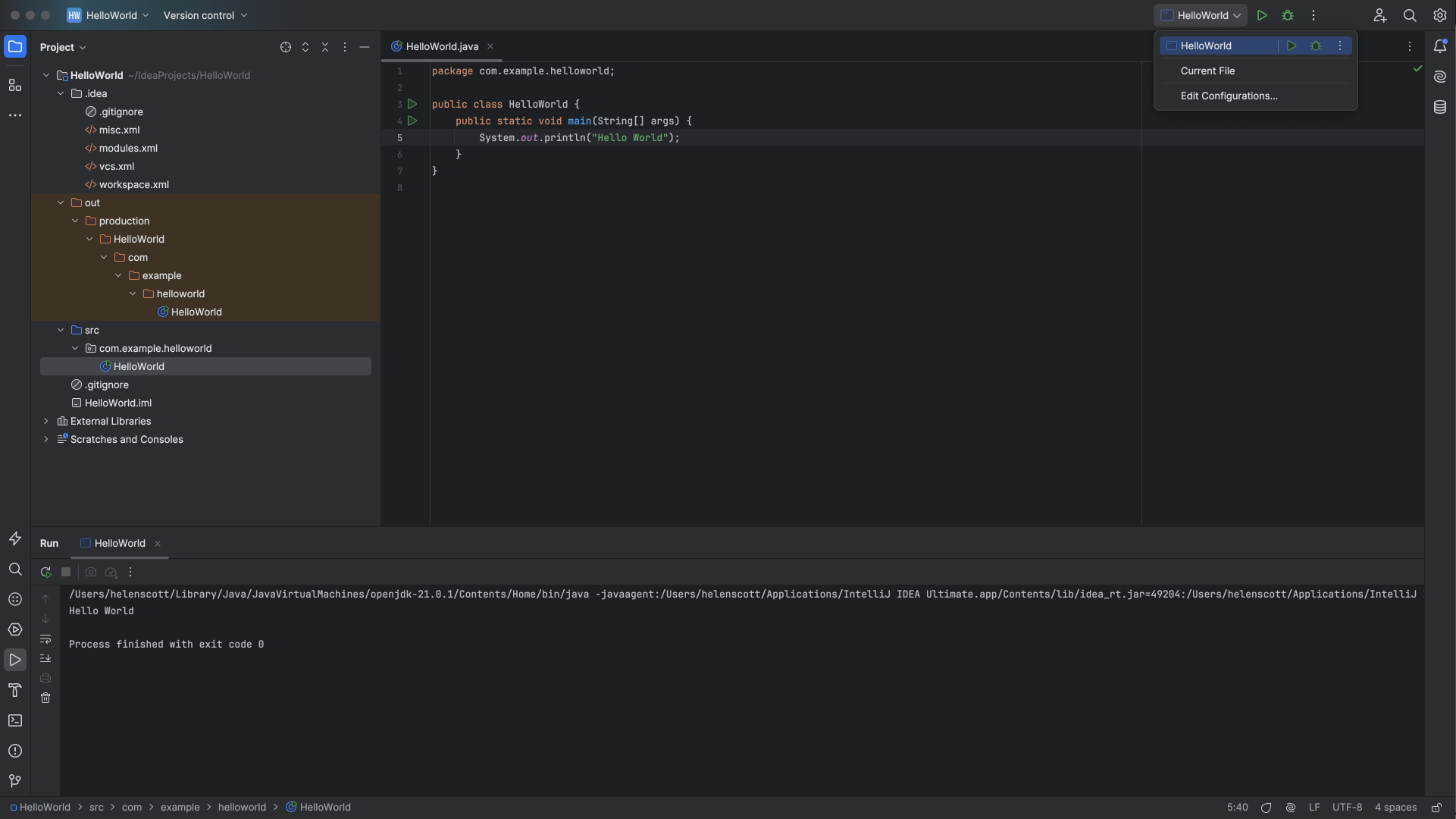Open the run configuration dropdown

click(1200, 15)
